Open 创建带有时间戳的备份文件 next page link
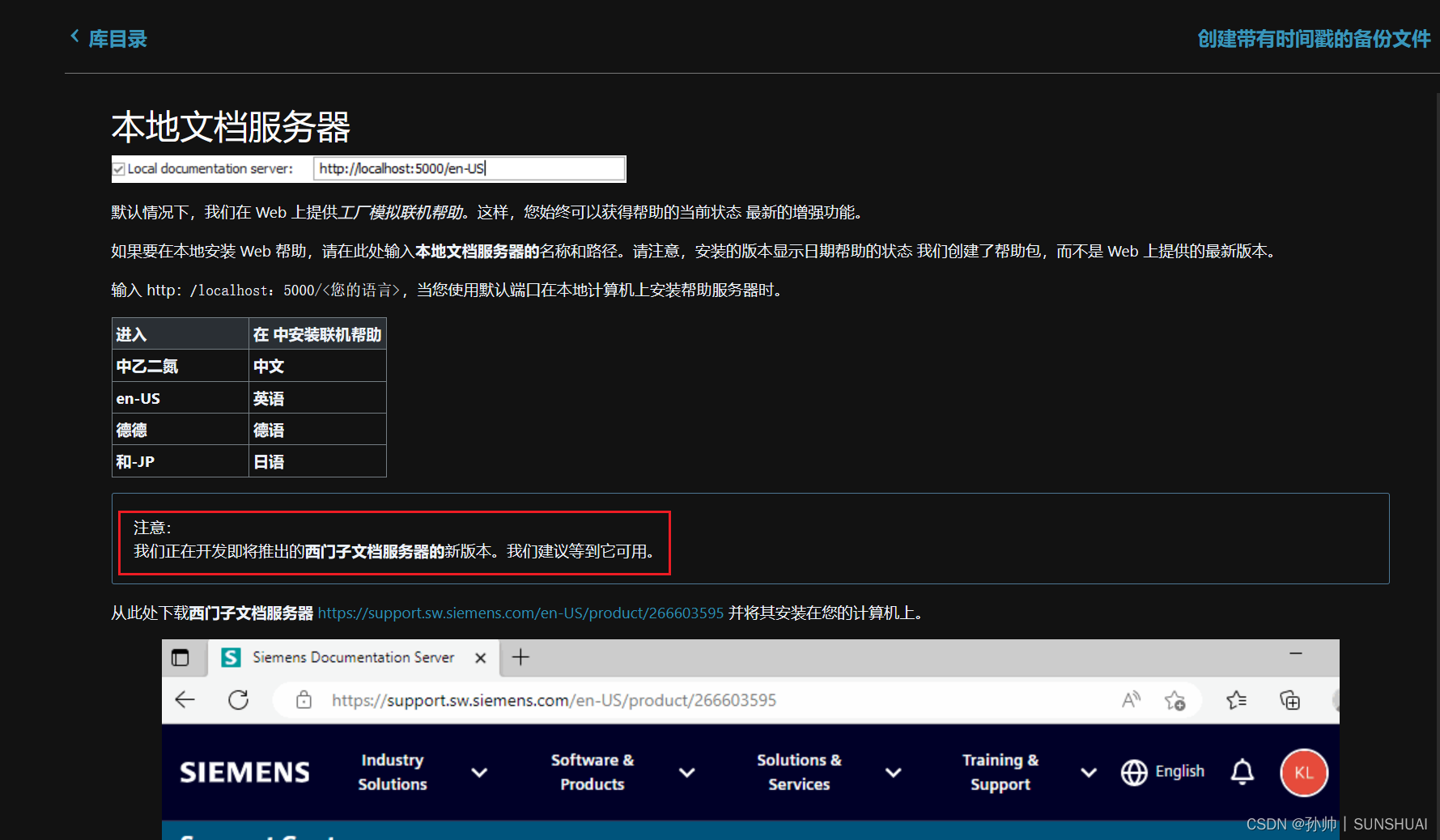 pos(1314,39)
